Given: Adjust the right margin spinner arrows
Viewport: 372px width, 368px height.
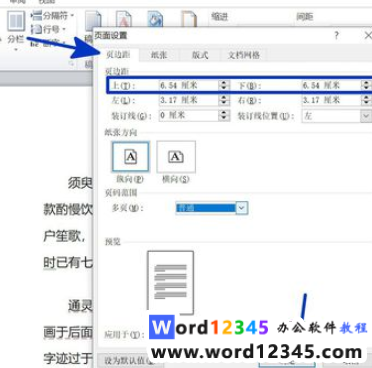Looking at the screenshot, I should click(x=366, y=100).
